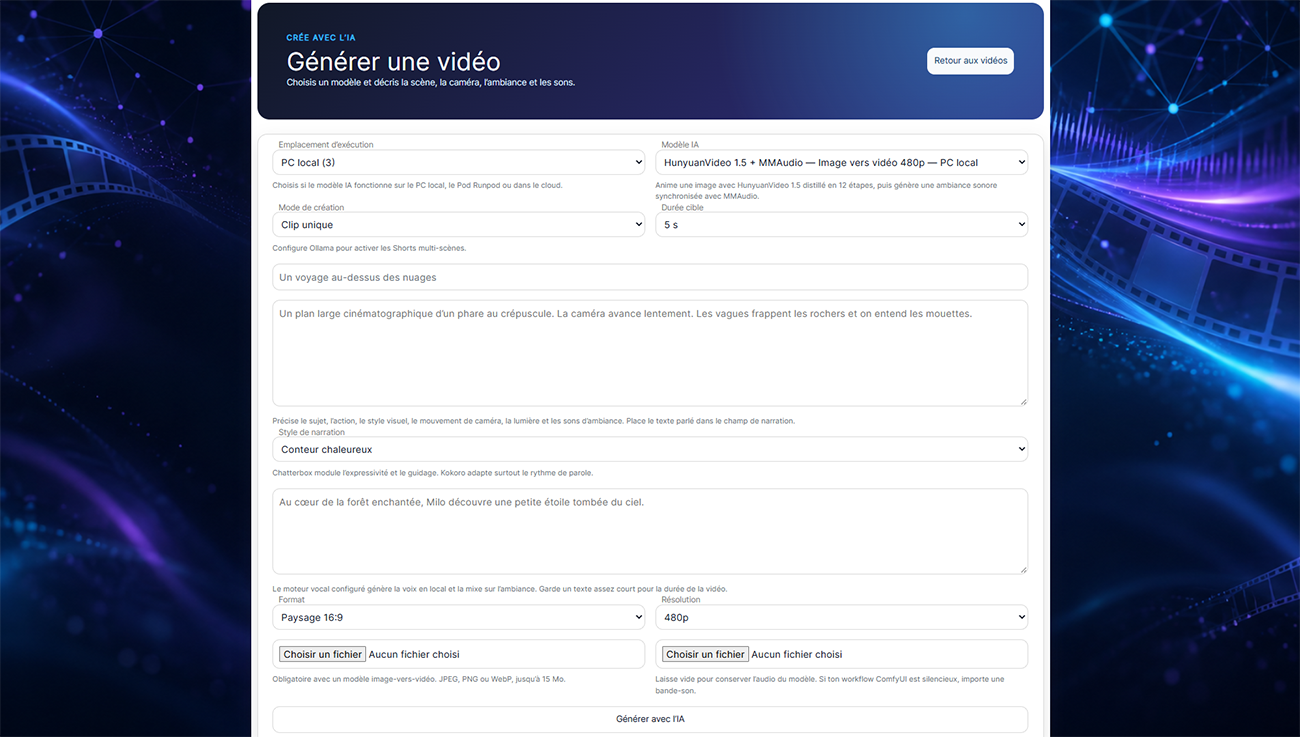This screenshot has height=737, width=1300.
Task: Click the 'Mode de création' label
Action: (311, 207)
